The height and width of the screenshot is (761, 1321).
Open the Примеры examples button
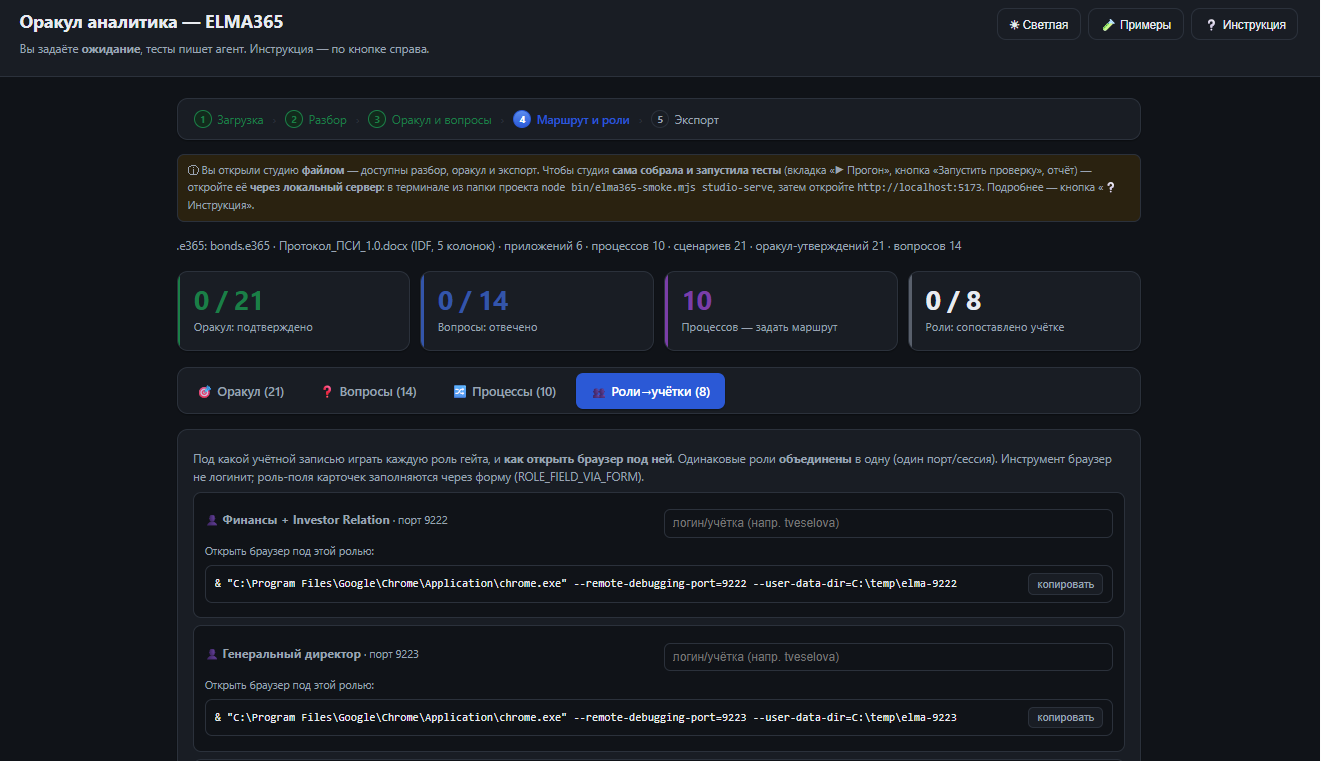1136,24
